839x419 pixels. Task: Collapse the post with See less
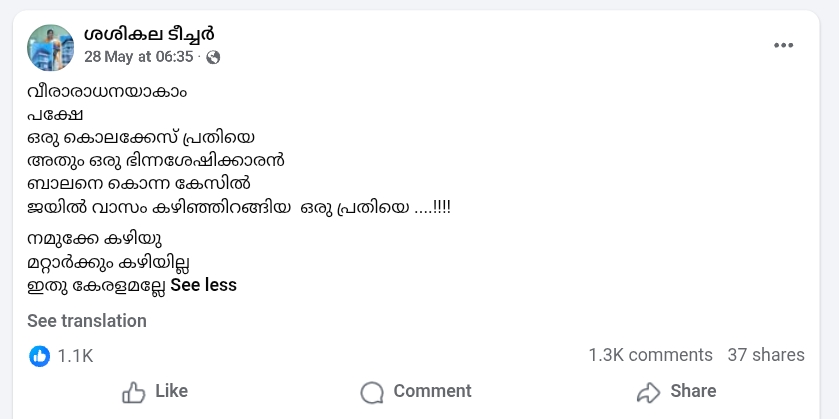(x=203, y=285)
